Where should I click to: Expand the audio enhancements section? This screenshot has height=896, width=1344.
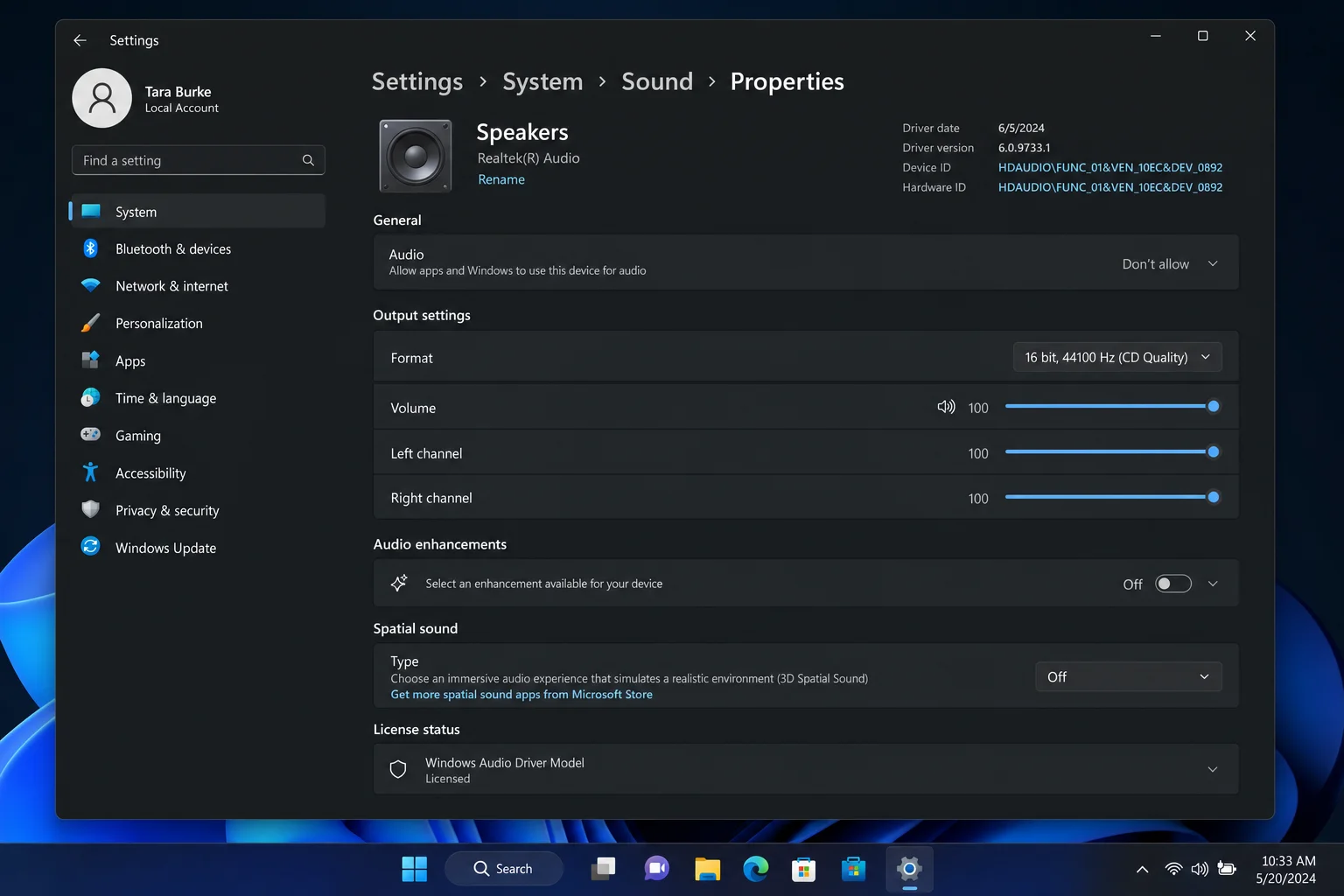pyautogui.click(x=1213, y=584)
